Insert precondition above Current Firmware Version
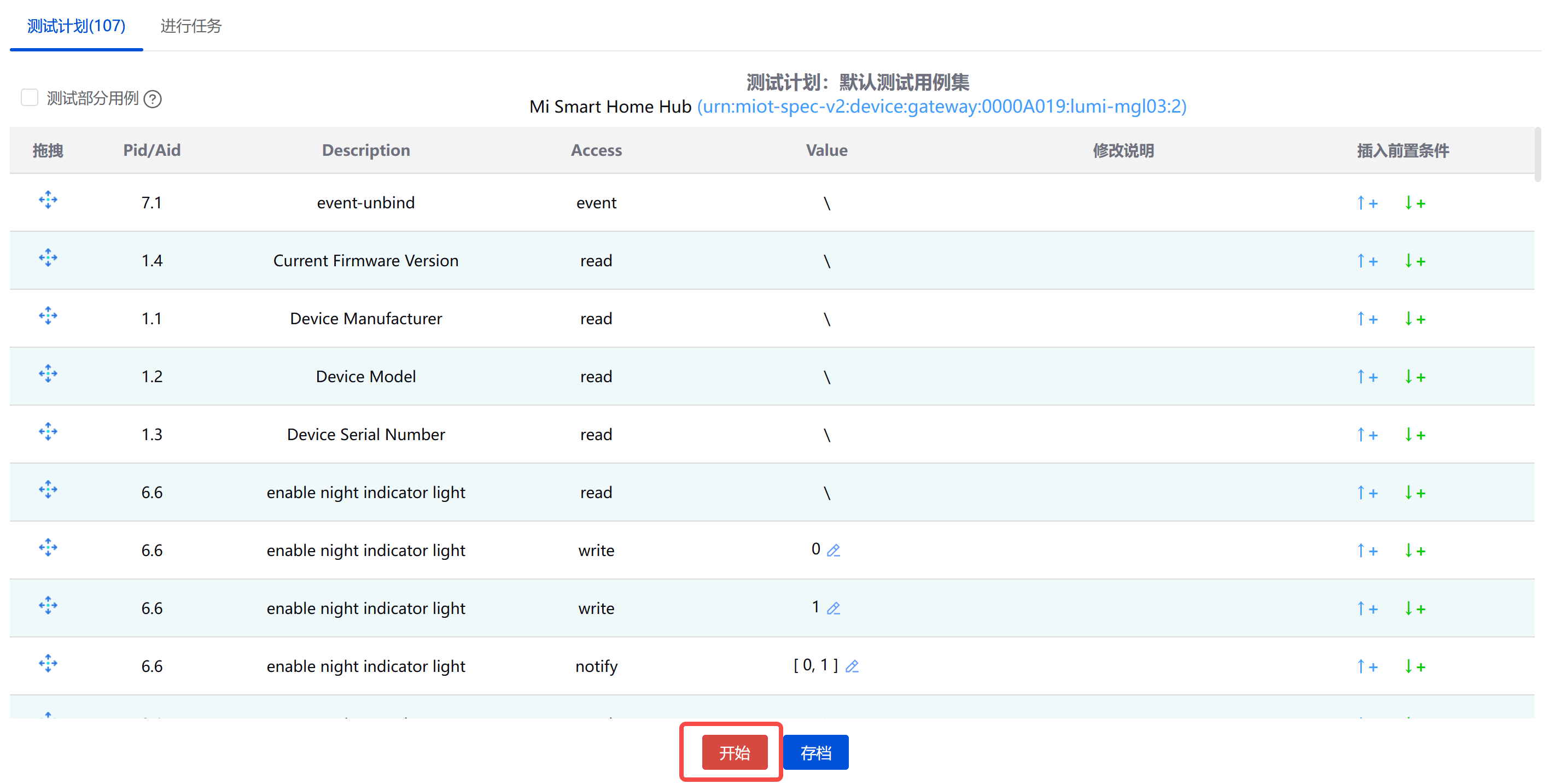 [1366, 261]
